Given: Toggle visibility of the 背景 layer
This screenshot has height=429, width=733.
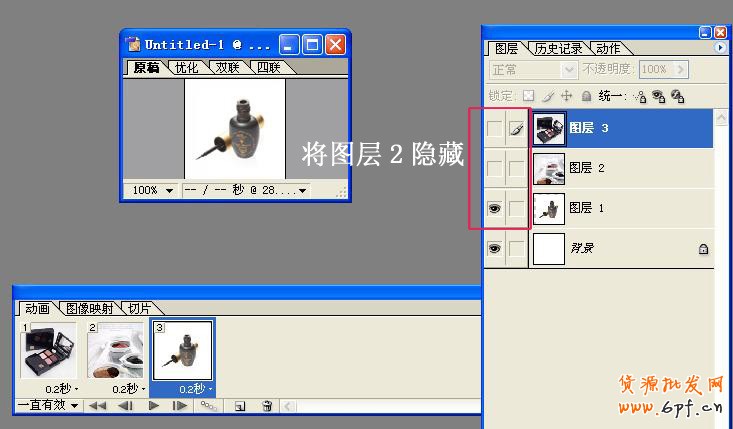Looking at the screenshot, I should point(494,249).
